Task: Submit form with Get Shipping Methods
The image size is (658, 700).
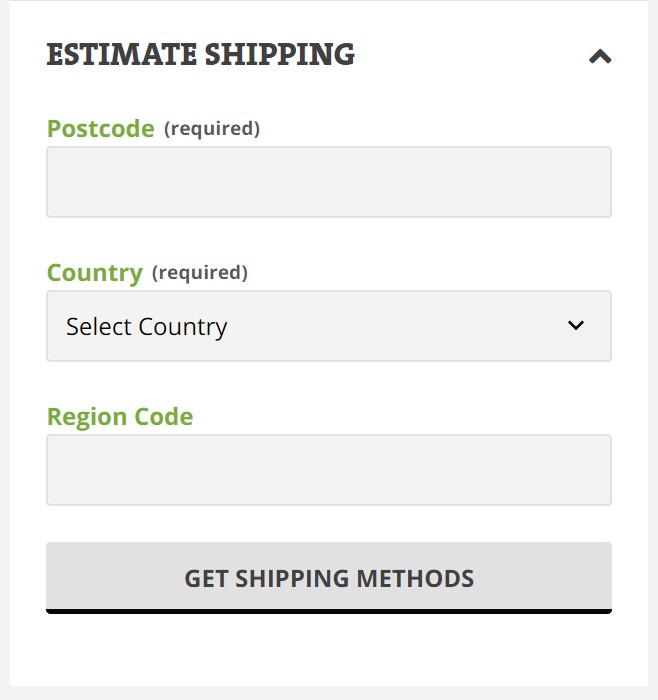Action: click(328, 577)
